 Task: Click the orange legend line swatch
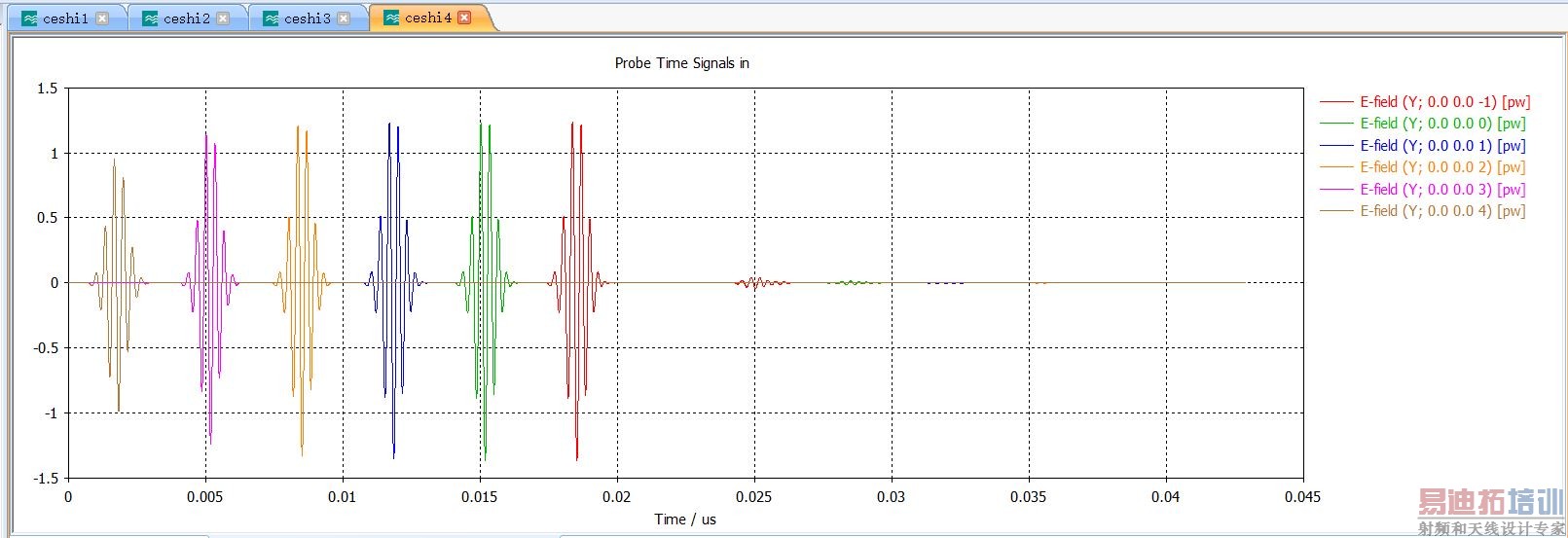pyautogui.click(x=1336, y=167)
